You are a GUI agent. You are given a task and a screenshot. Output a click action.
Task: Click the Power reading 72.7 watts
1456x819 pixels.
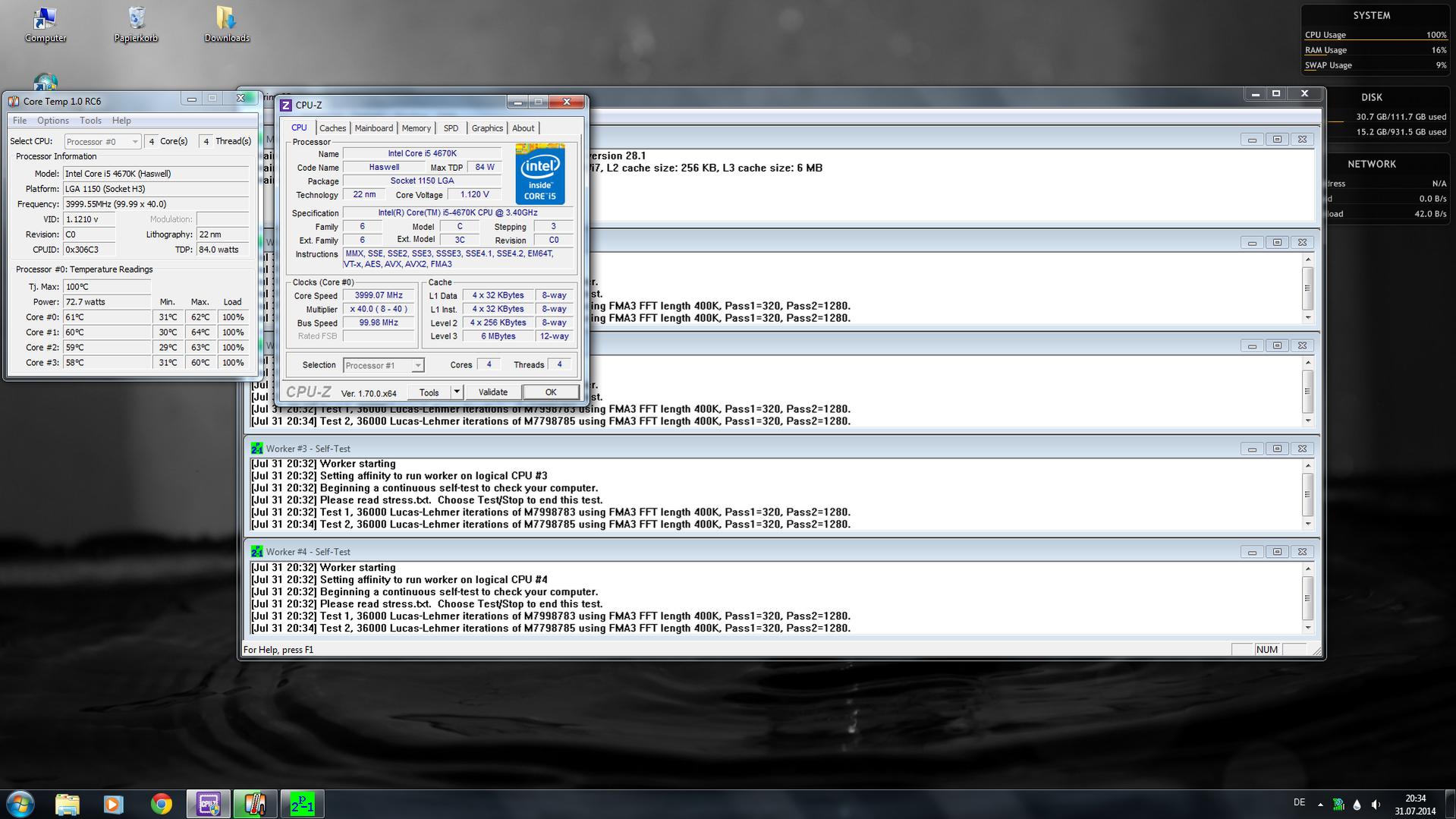tap(107, 302)
